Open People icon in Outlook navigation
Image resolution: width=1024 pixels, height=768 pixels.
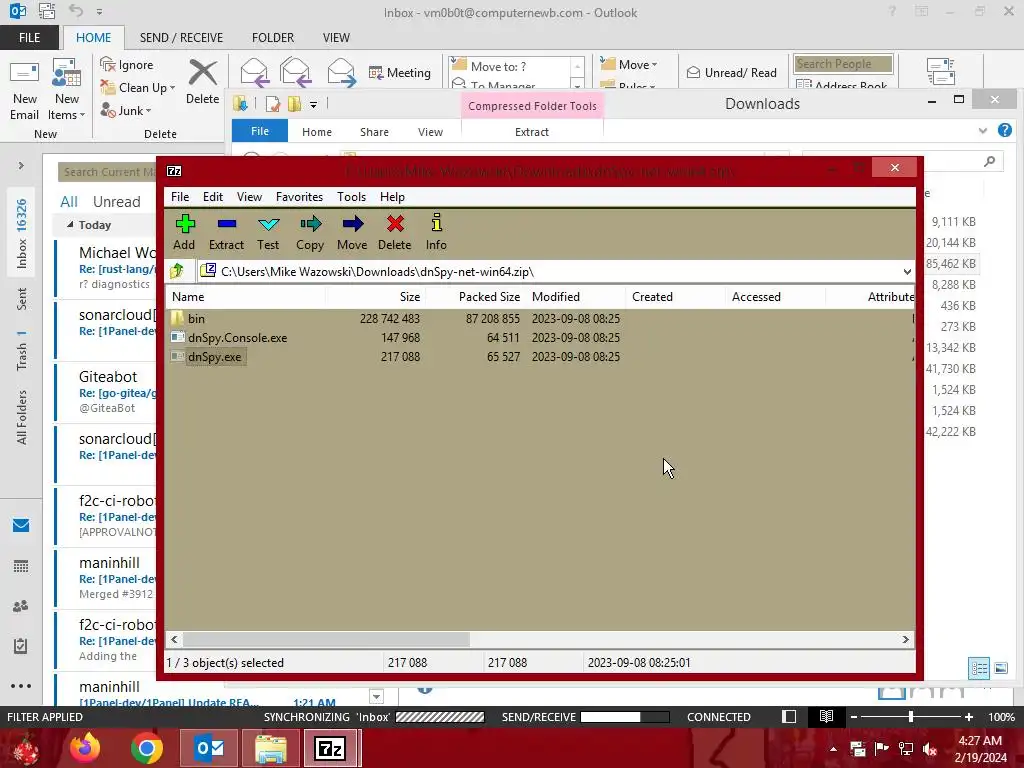[x=21, y=606]
